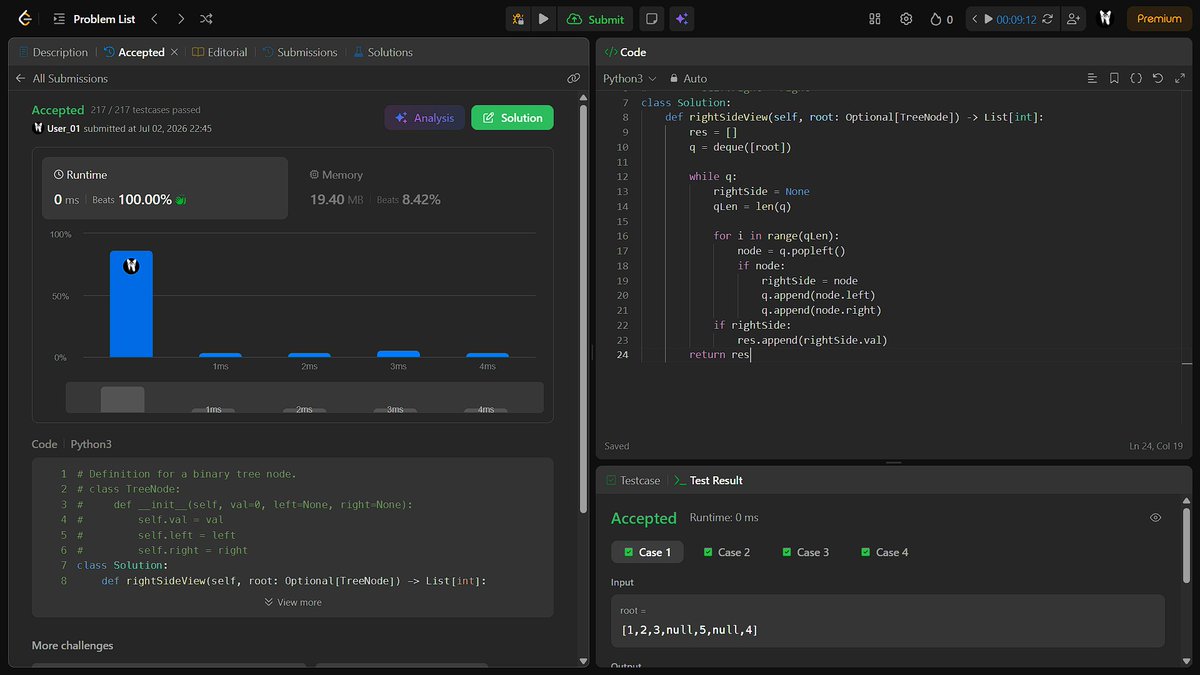Open the Test Result tab
The image size is (1200, 675).
(709, 480)
